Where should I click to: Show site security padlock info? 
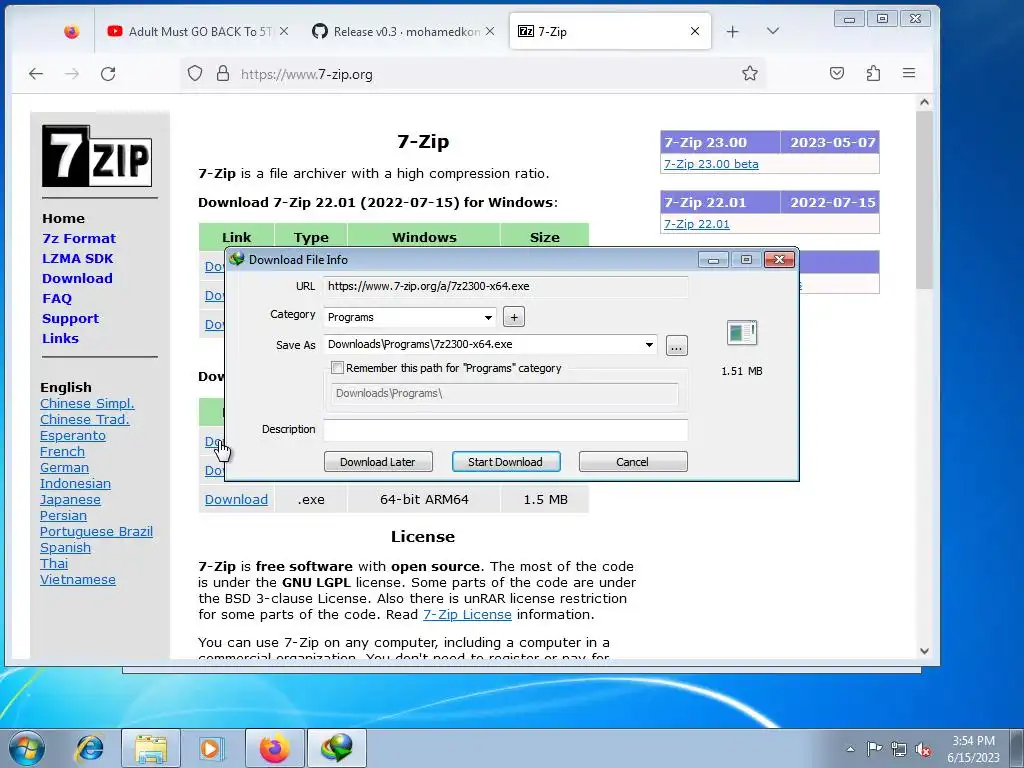(x=223, y=73)
